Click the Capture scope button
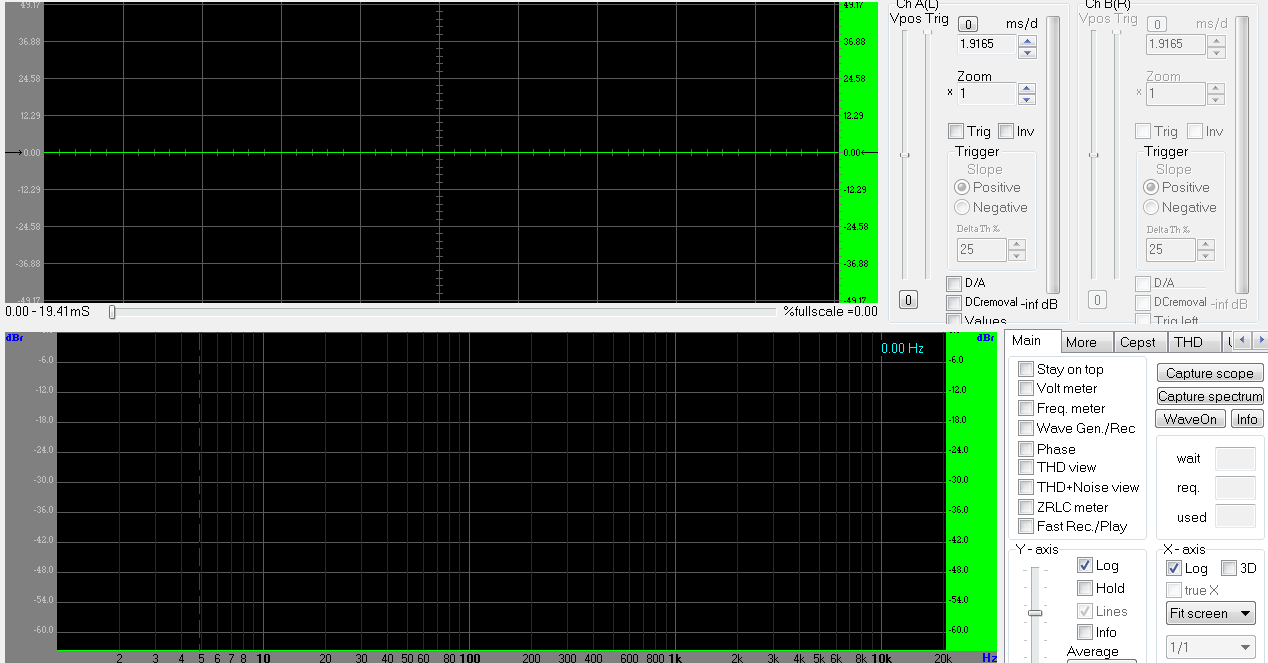Image resolution: width=1268 pixels, height=663 pixels. click(1210, 373)
